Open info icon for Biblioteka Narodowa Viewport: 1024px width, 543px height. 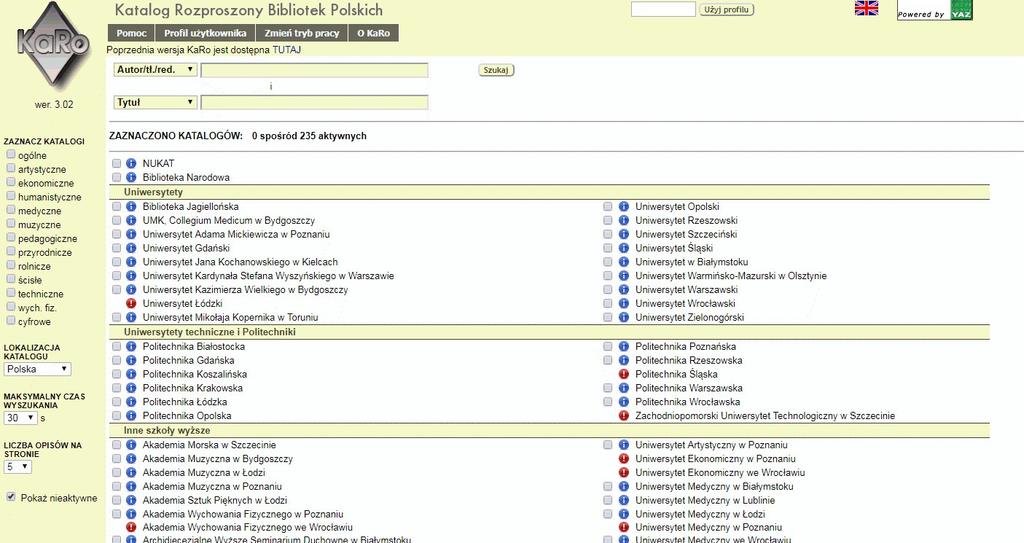click(131, 177)
